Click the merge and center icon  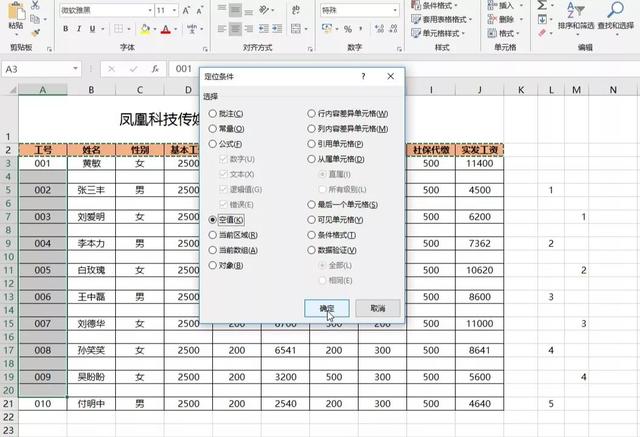point(296,29)
